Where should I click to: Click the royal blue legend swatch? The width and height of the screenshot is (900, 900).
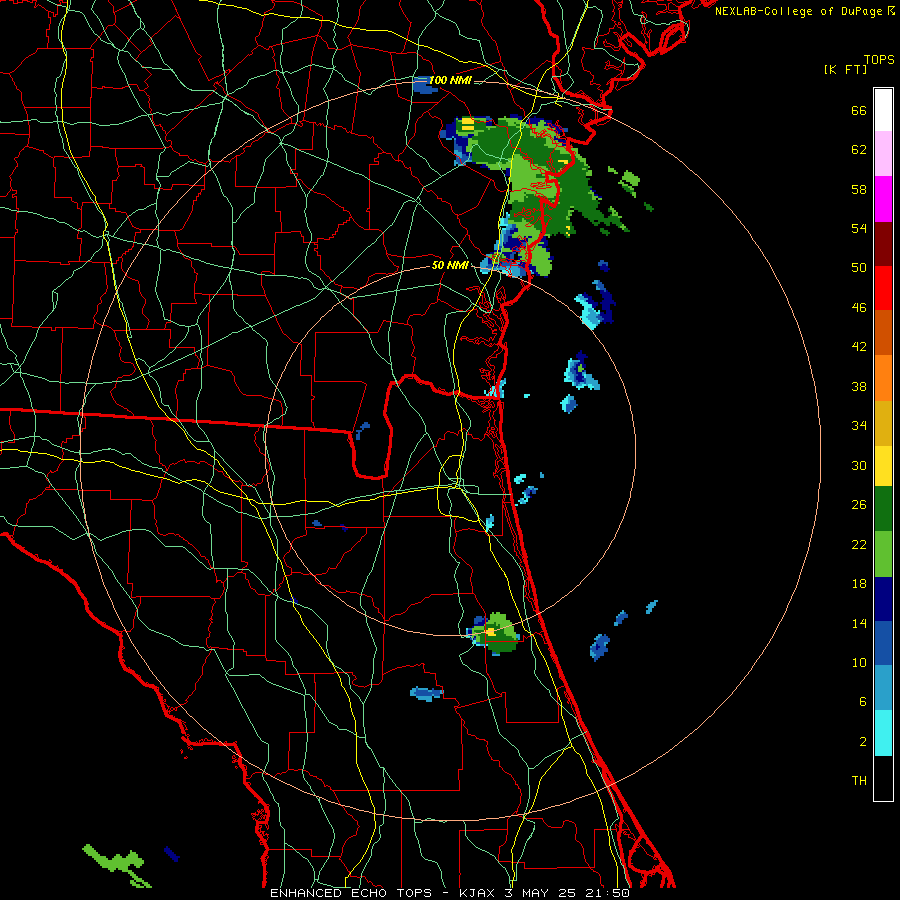883,643
